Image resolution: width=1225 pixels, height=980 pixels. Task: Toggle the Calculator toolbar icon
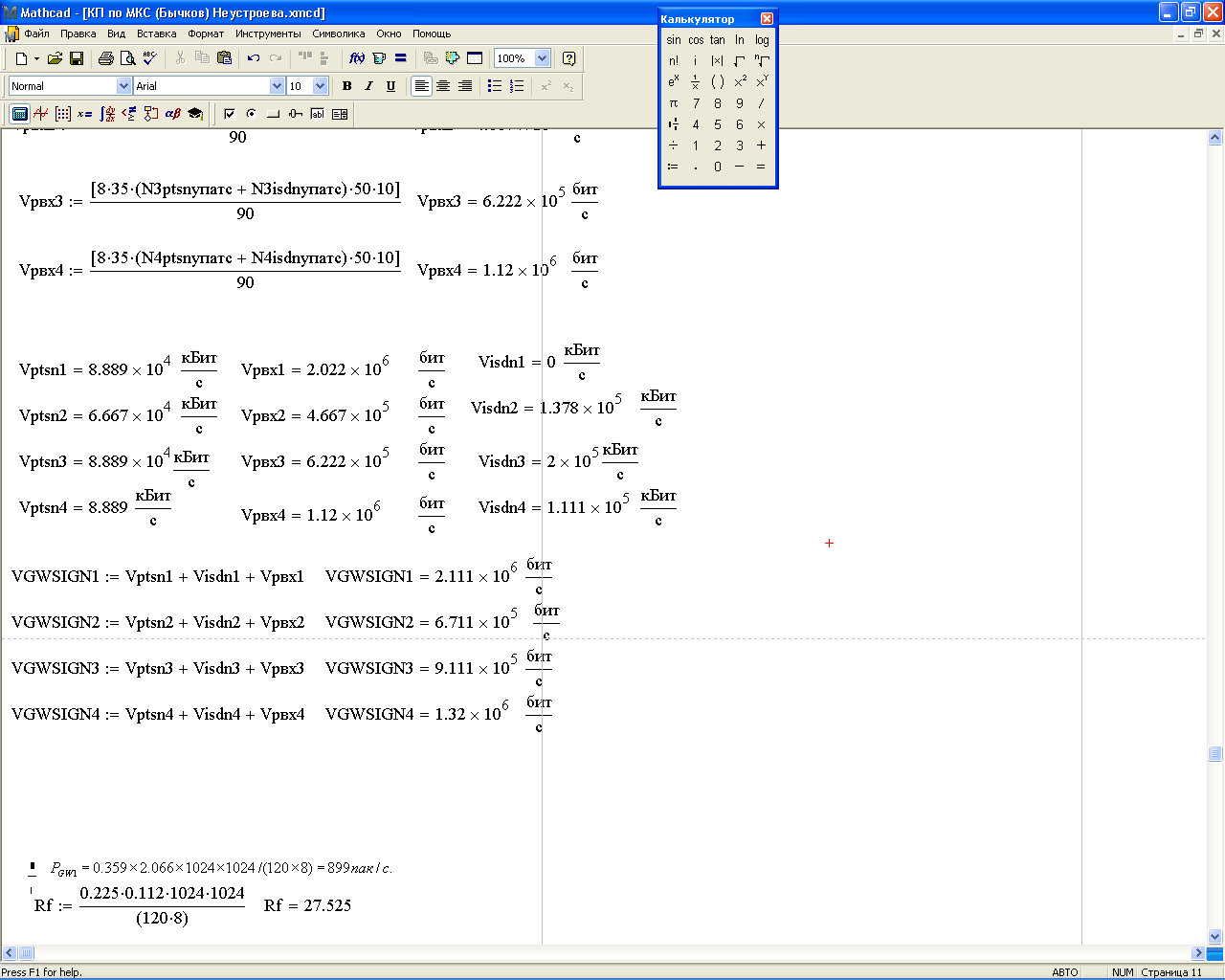[19, 114]
